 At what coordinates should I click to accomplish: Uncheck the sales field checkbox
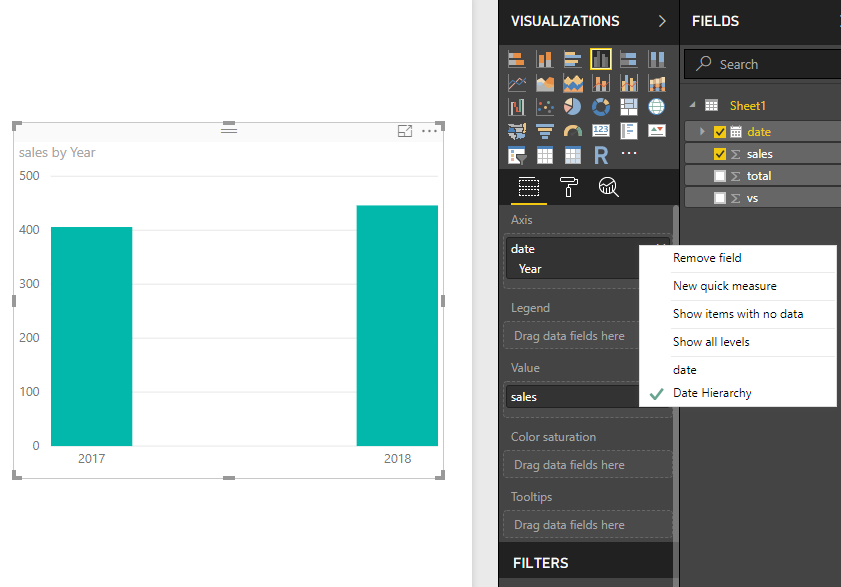[x=720, y=154]
